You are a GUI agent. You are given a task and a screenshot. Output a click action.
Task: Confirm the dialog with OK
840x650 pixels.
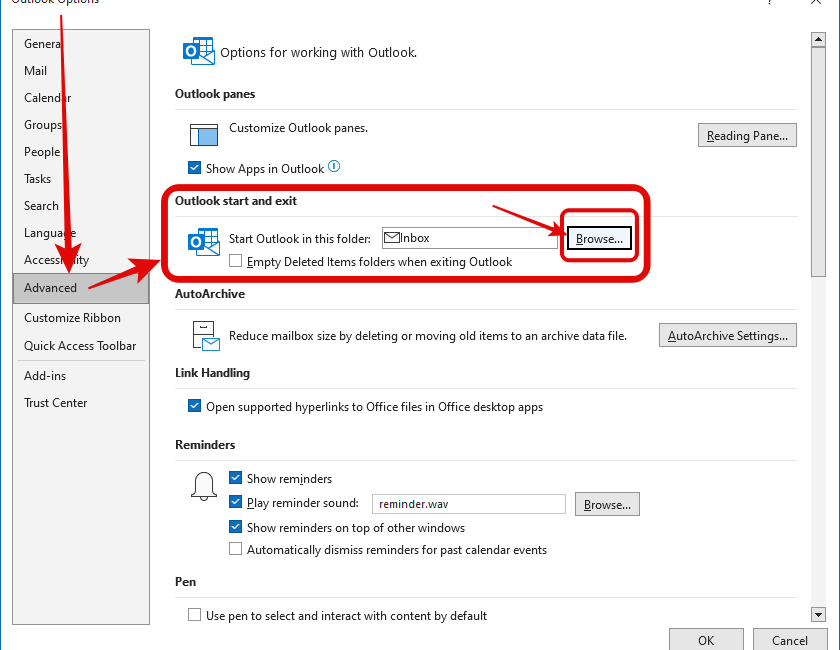tap(706, 640)
